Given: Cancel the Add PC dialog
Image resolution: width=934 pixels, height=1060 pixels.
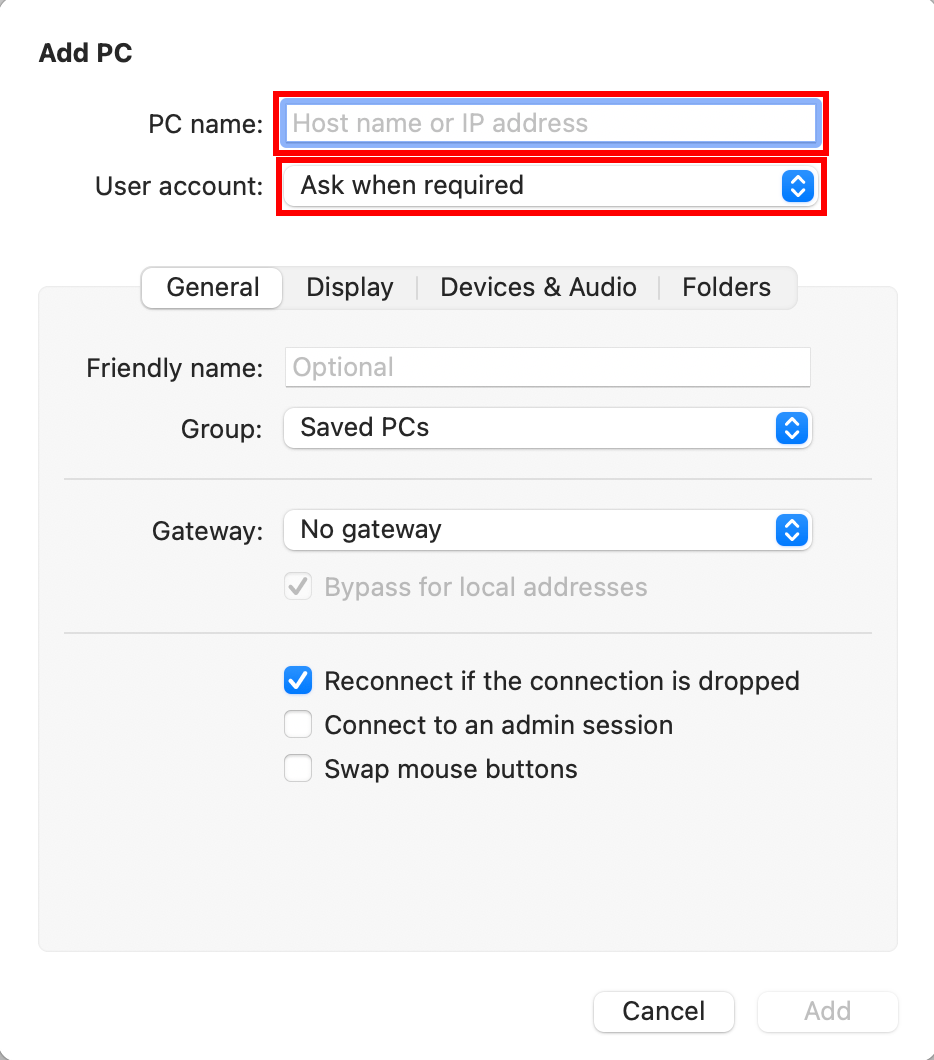Looking at the screenshot, I should click(x=664, y=1012).
